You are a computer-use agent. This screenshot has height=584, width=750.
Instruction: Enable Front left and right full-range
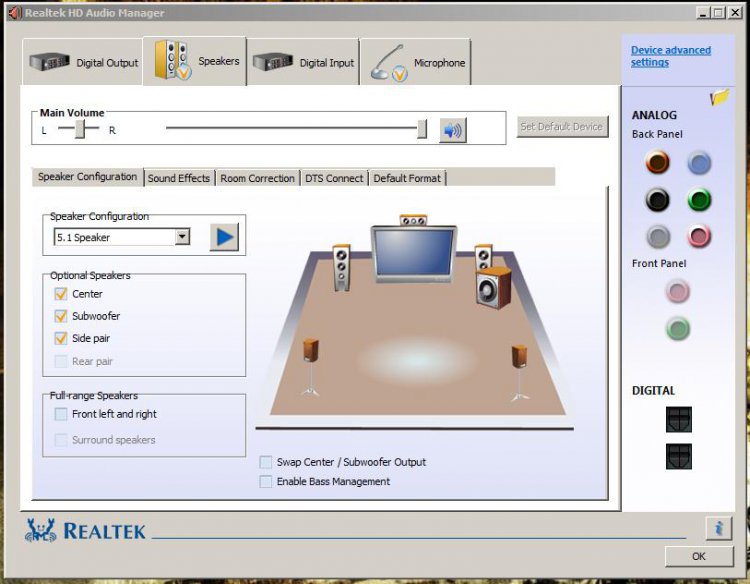(x=61, y=414)
